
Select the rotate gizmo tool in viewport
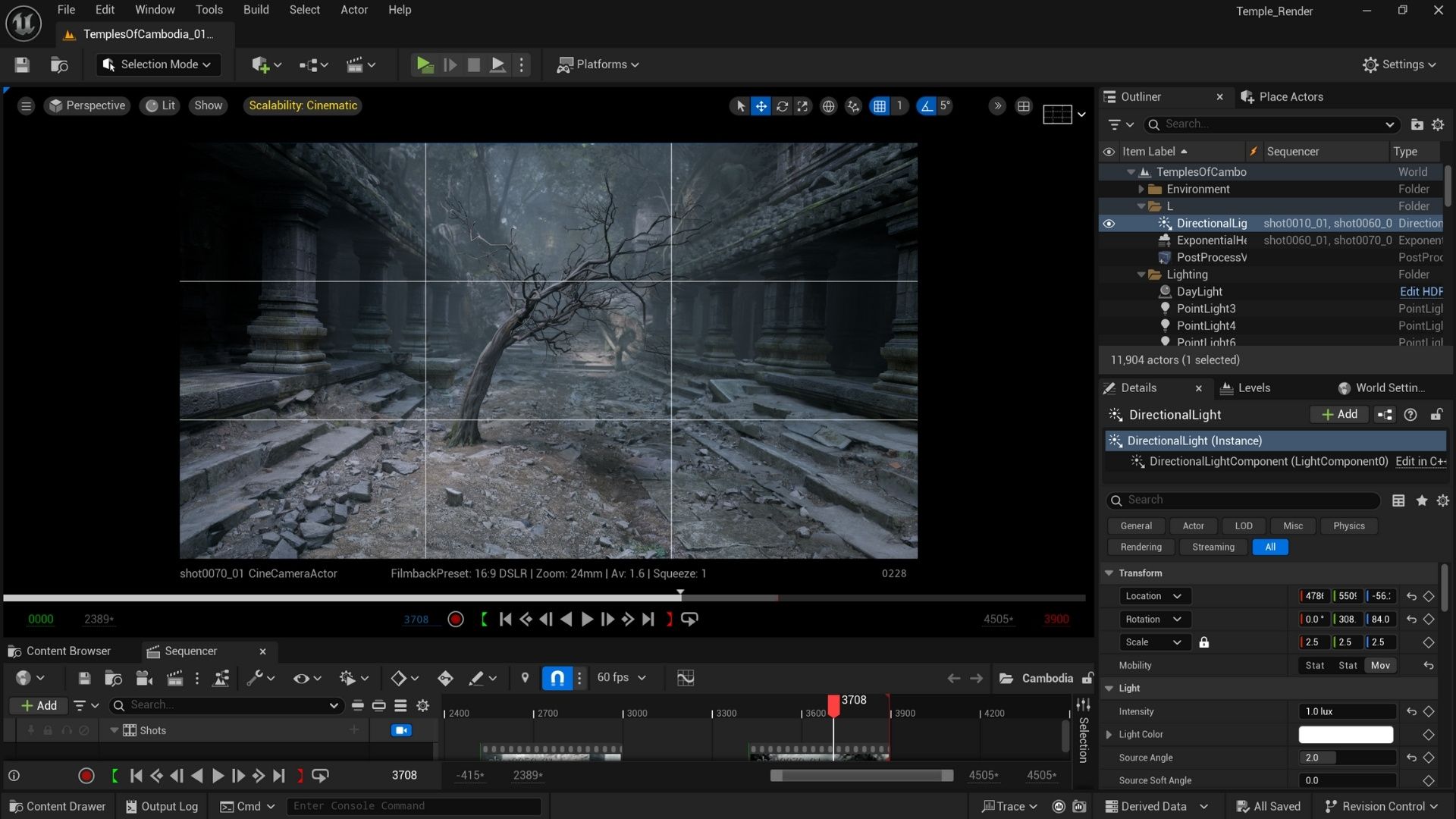pyautogui.click(x=782, y=106)
